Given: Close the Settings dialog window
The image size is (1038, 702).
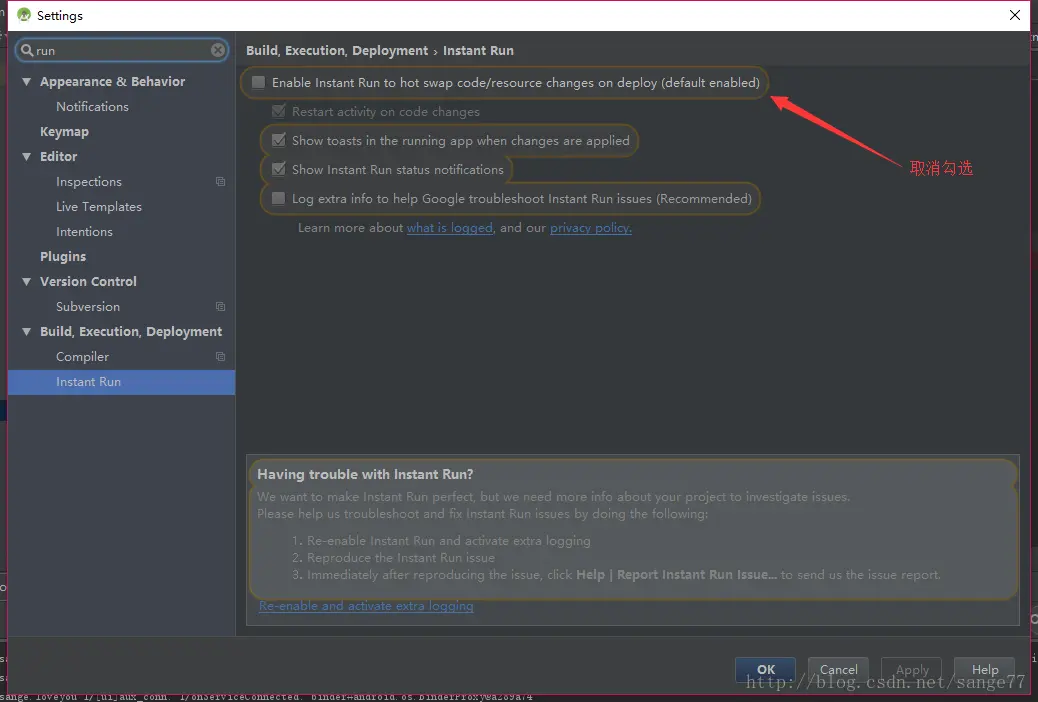Looking at the screenshot, I should [x=1014, y=15].
